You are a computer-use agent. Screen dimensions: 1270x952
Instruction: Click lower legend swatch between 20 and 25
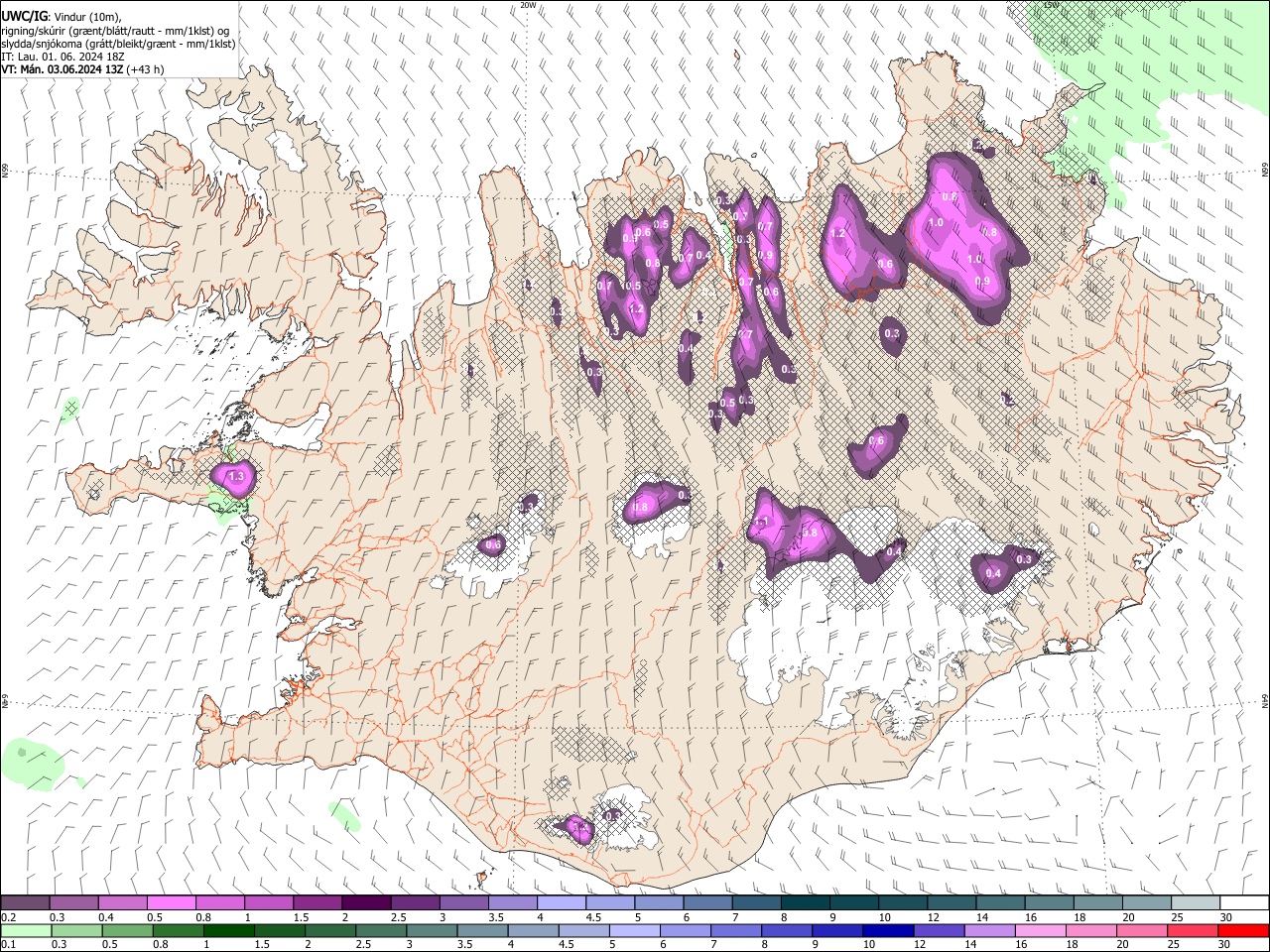(1141, 930)
